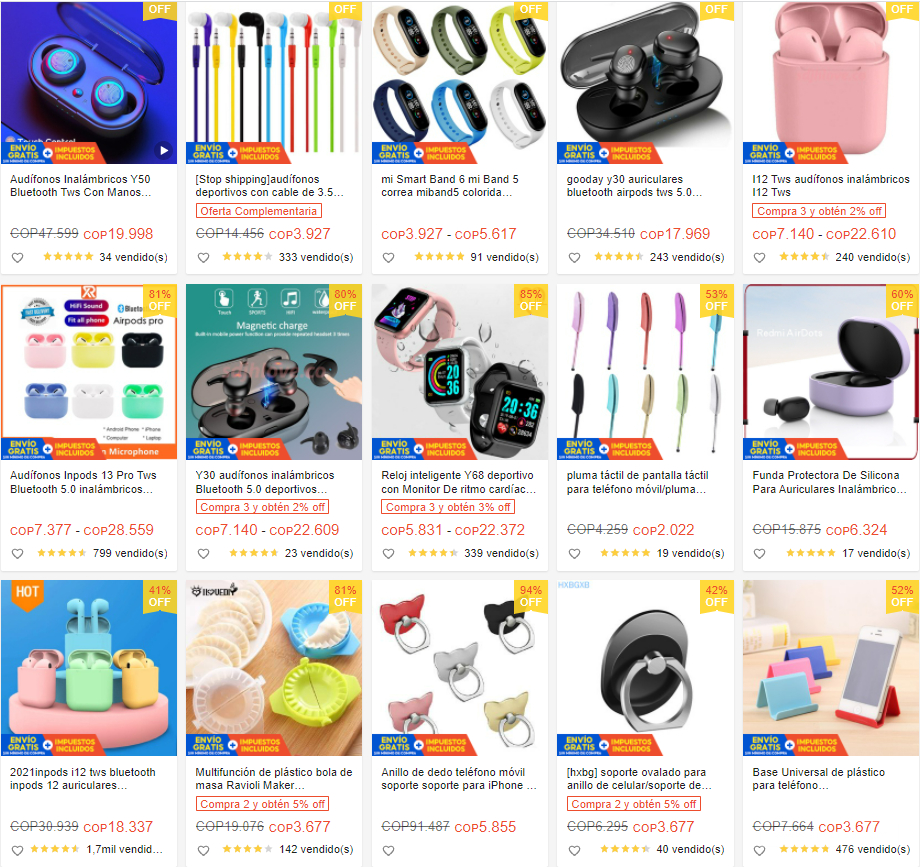This screenshot has height=867, width=920.
Task: Toggle heart for Reloj inteligente Y68
Action: pyautogui.click(x=388, y=553)
